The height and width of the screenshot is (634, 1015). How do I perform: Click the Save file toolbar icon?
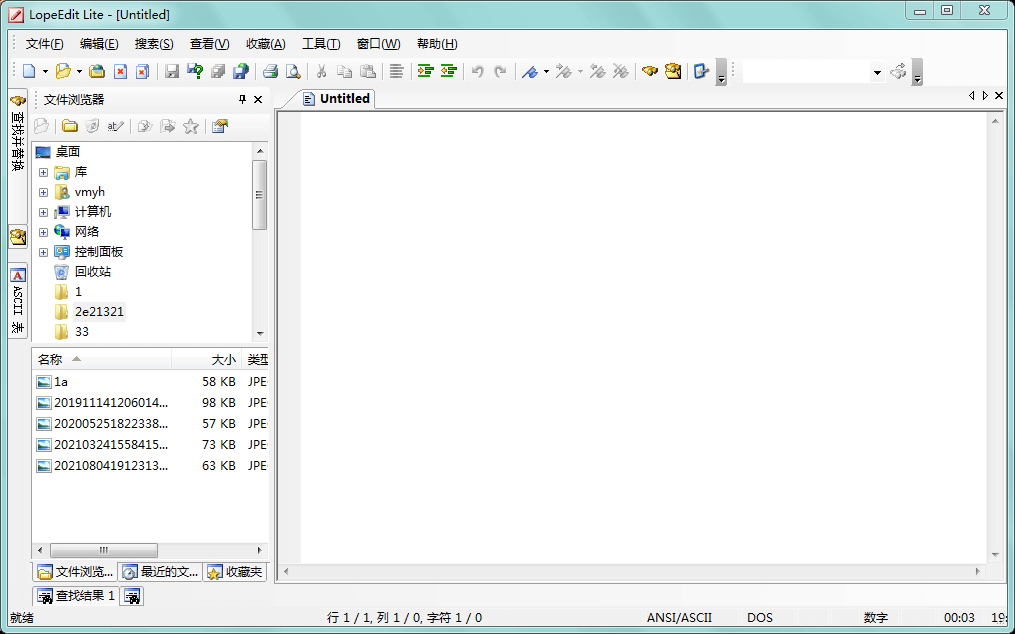coord(172,72)
